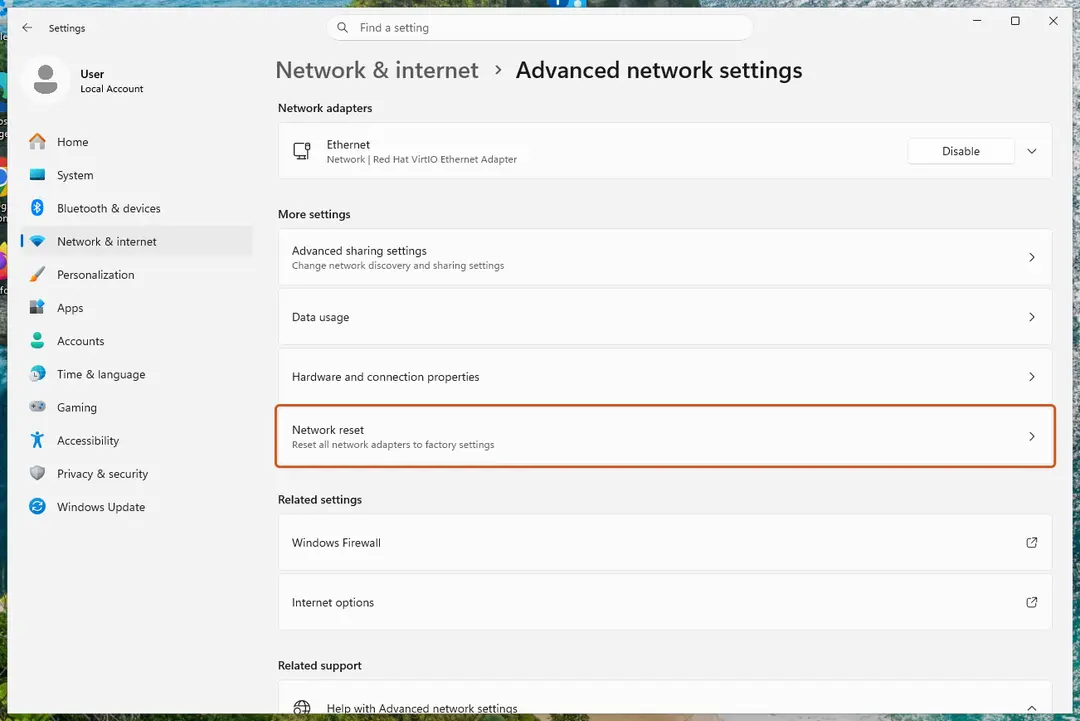Click the Bluetooth icon in sidebar
This screenshot has height=721, width=1080.
[x=37, y=207]
